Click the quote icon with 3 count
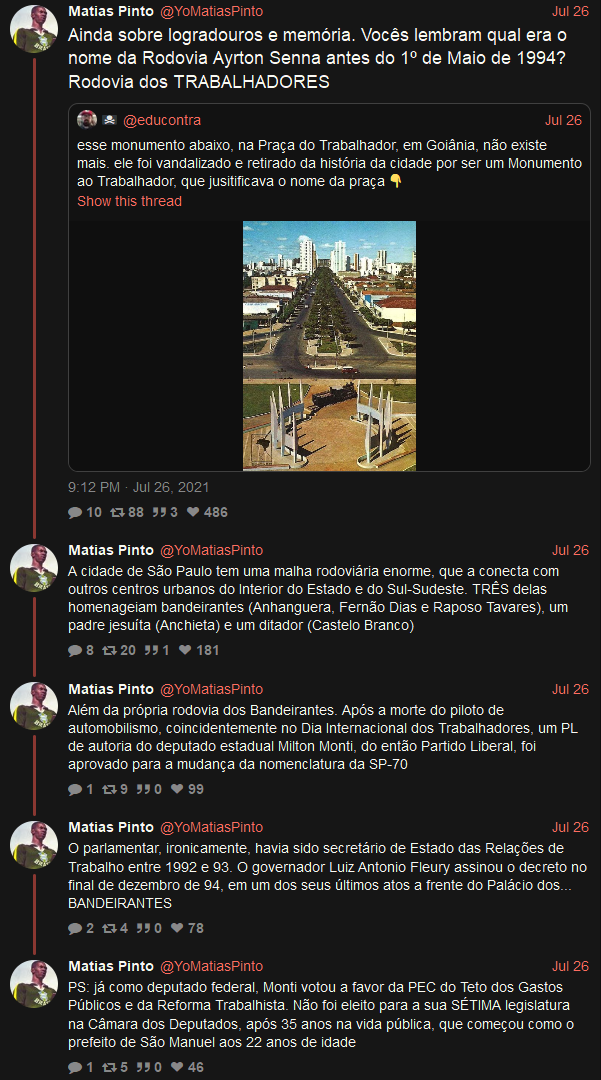601x1080 pixels. [x=159, y=512]
